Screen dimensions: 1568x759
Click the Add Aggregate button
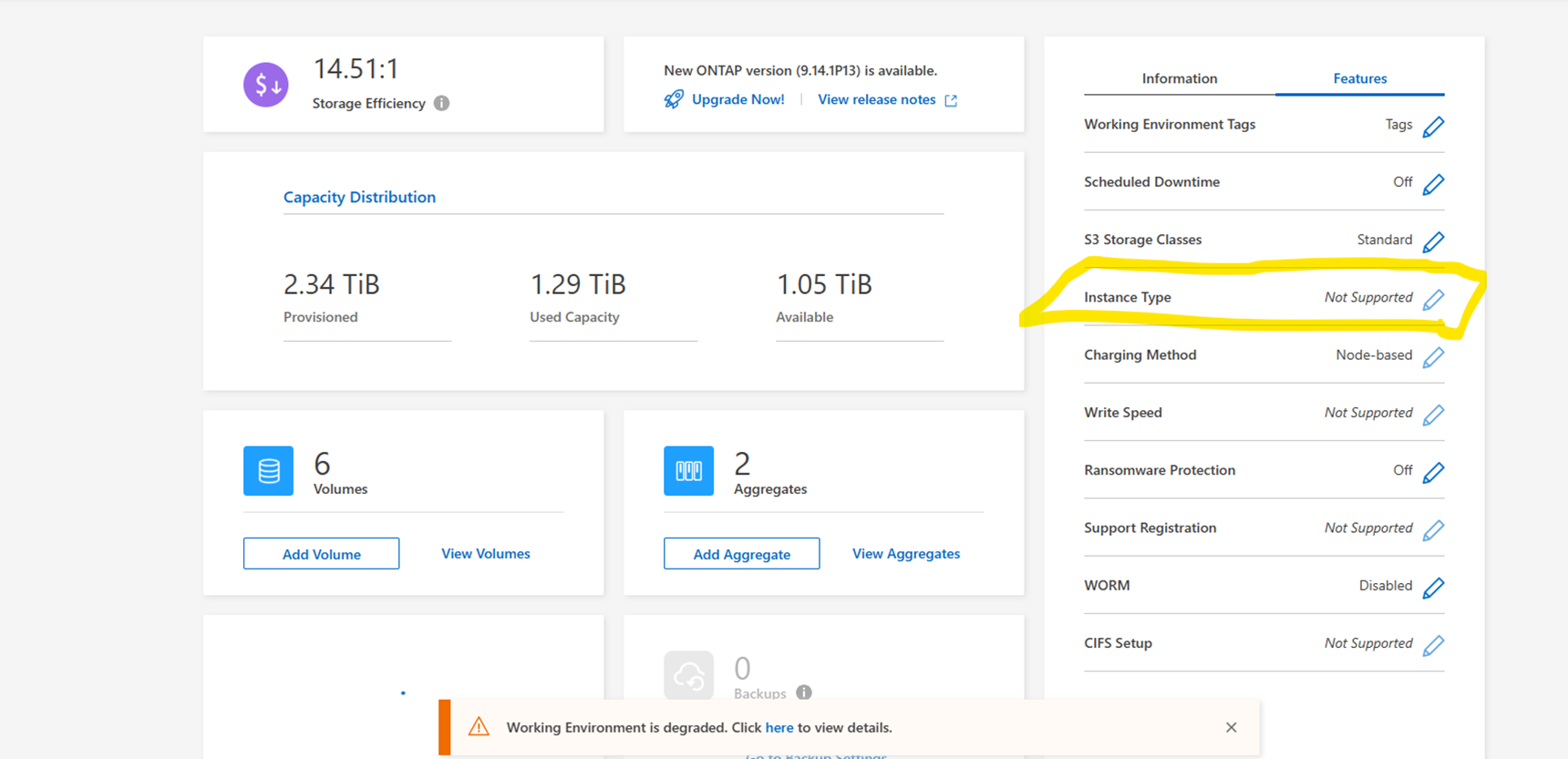(741, 554)
